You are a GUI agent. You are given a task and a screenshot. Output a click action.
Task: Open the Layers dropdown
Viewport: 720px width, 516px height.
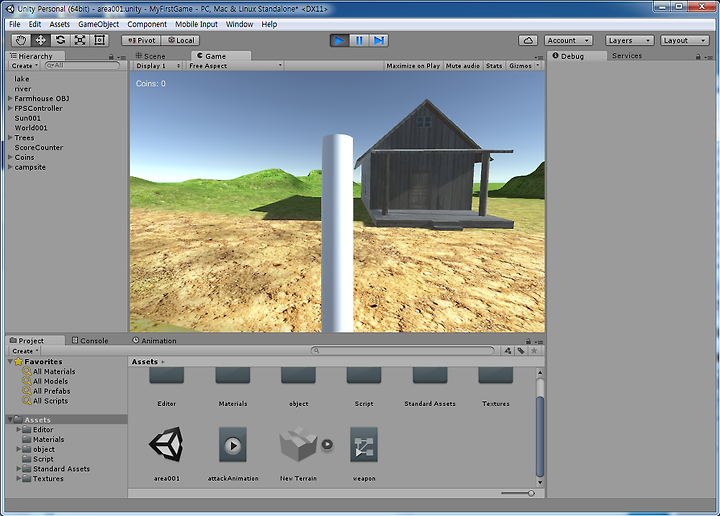[629, 40]
